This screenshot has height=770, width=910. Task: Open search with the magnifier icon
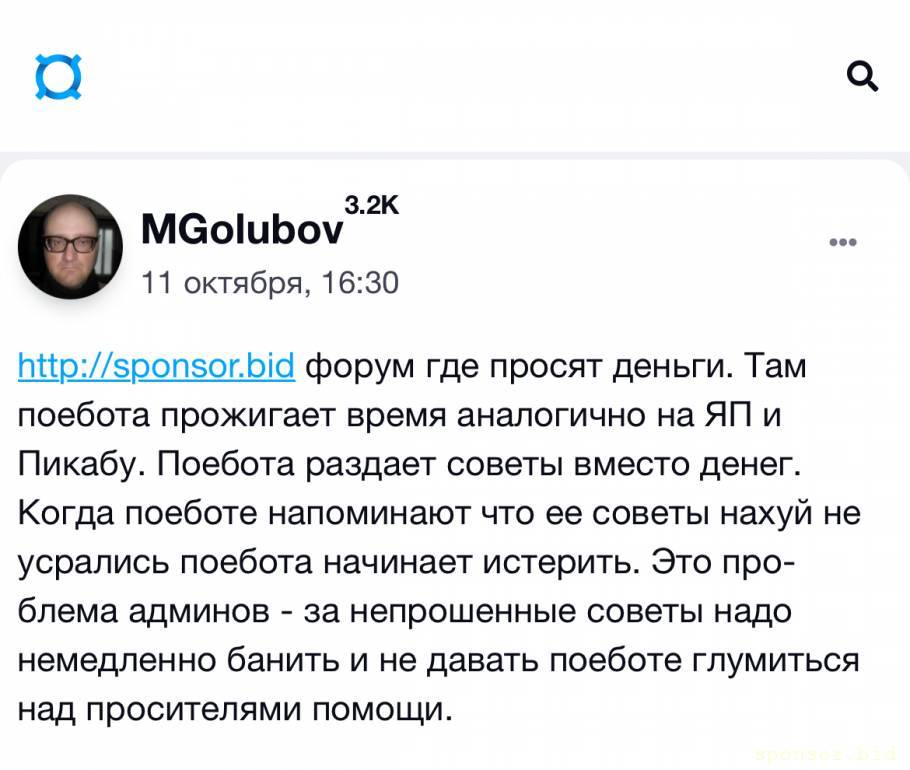(x=862, y=75)
